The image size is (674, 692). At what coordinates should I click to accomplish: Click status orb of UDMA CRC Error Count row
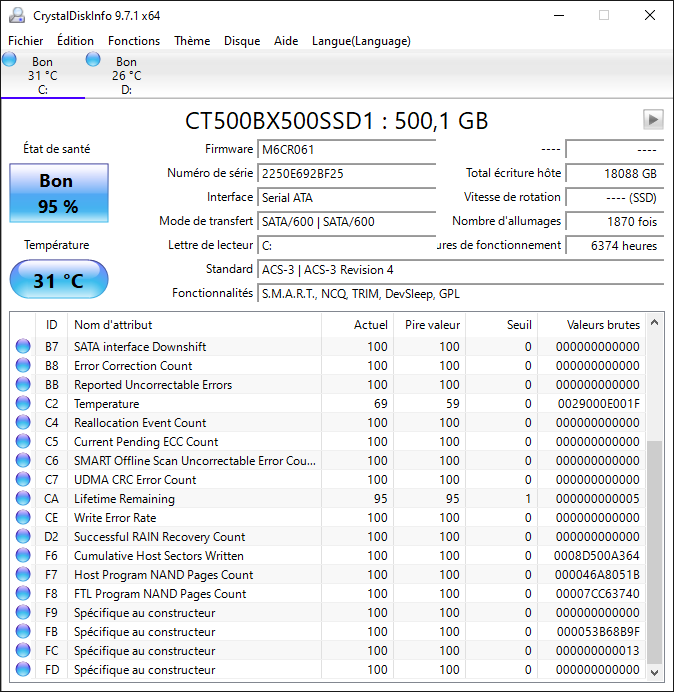[23, 479]
